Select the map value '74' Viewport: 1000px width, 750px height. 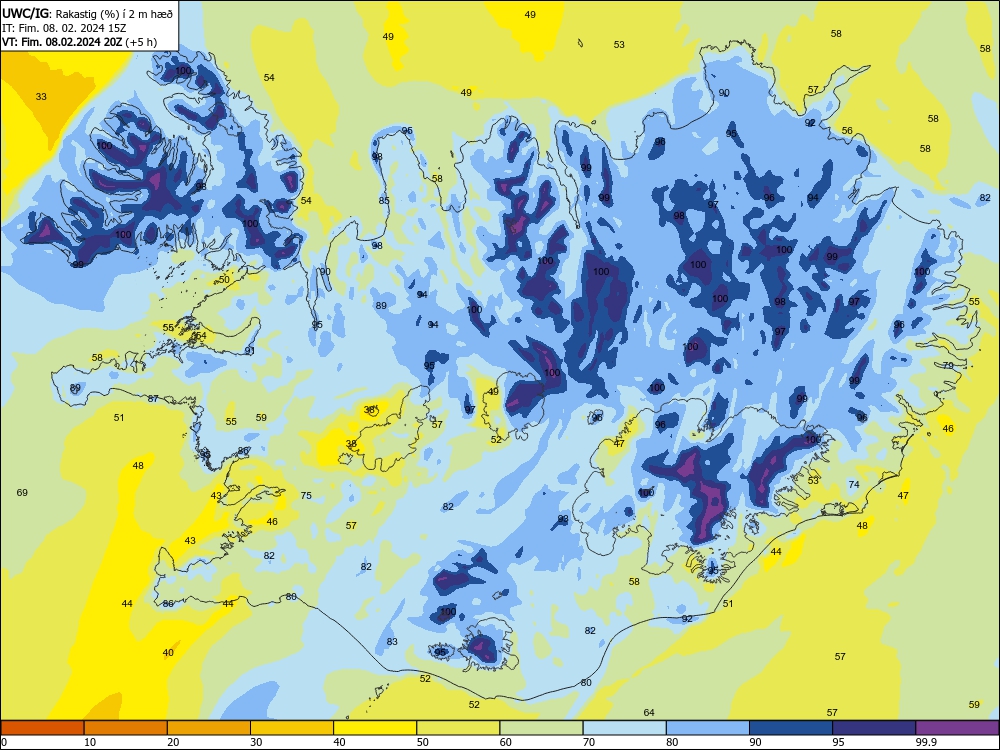pyautogui.click(x=854, y=485)
